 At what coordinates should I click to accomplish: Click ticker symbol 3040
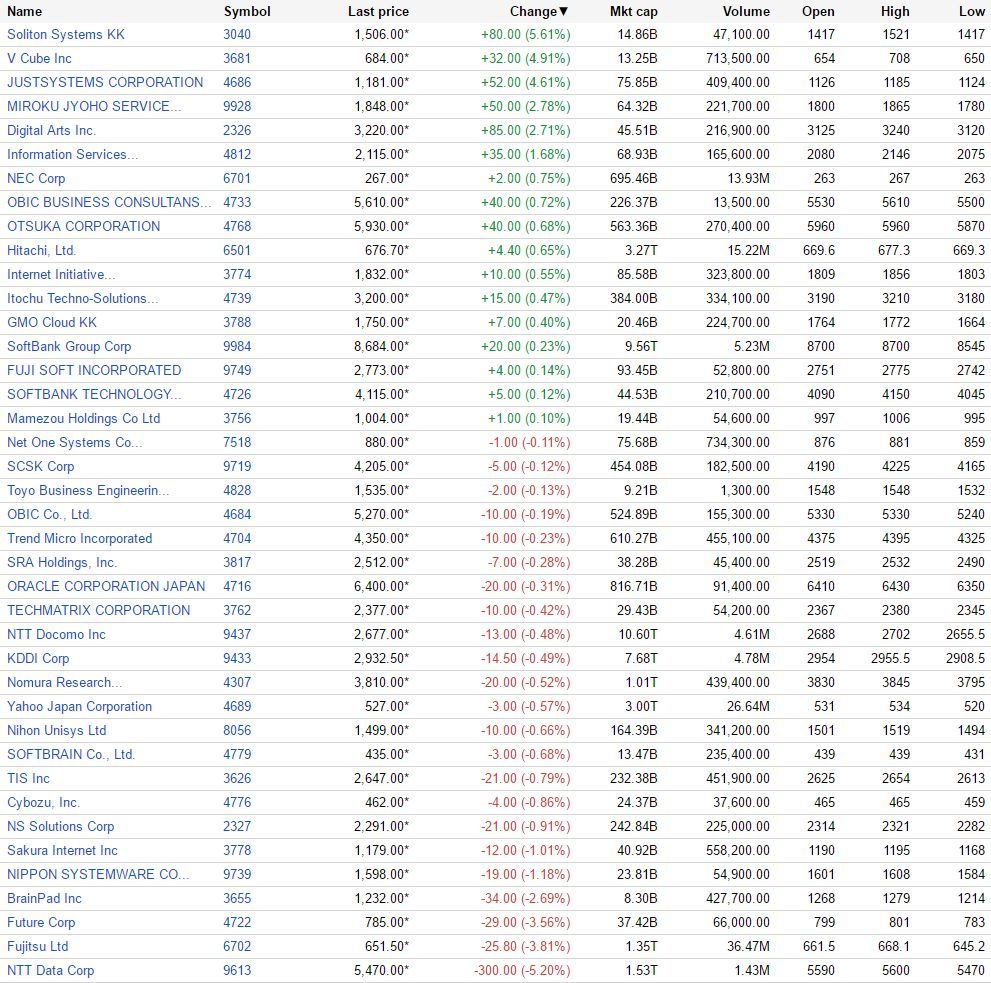[237, 34]
